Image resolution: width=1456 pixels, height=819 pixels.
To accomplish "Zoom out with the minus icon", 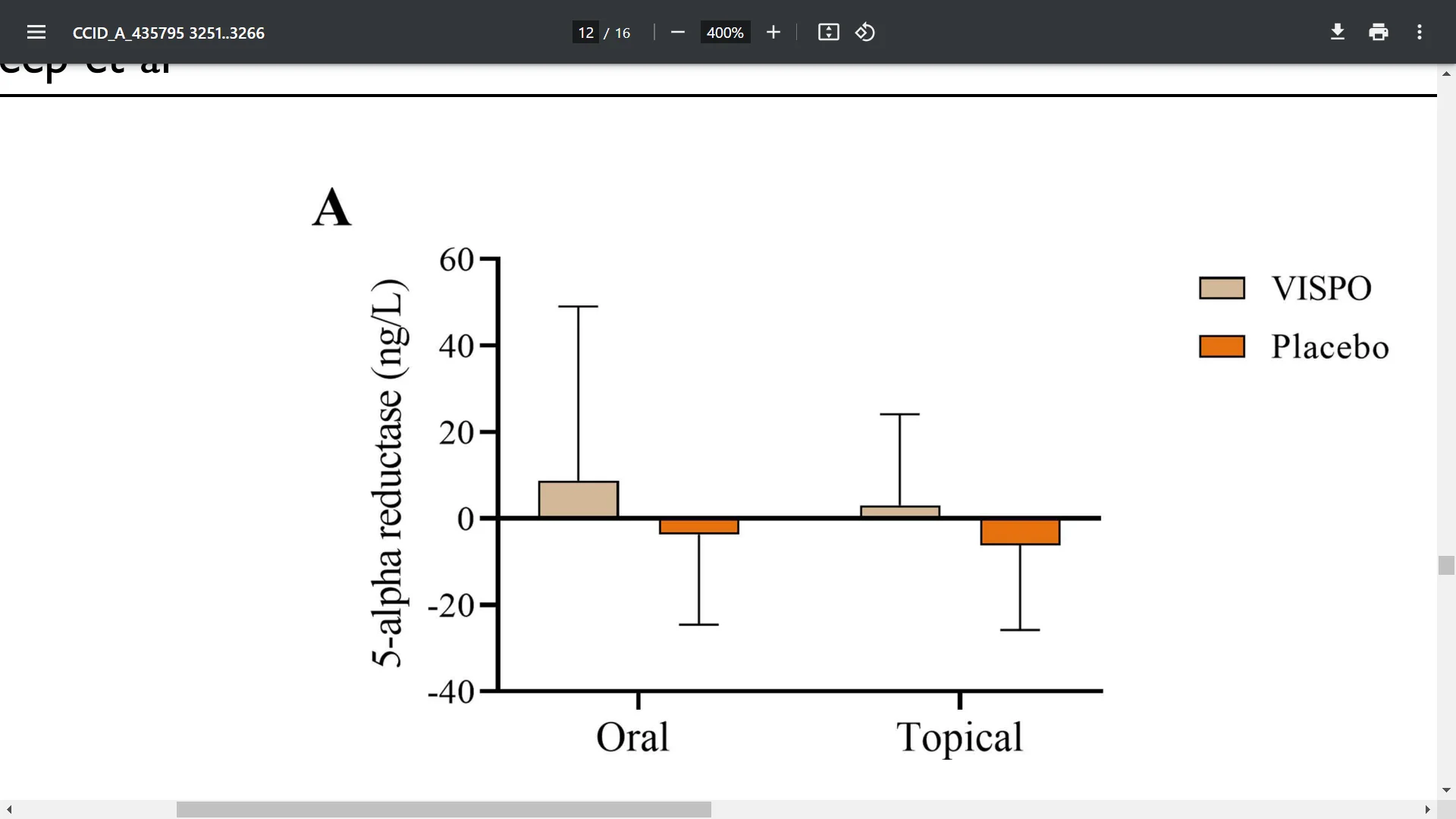I will tap(678, 32).
